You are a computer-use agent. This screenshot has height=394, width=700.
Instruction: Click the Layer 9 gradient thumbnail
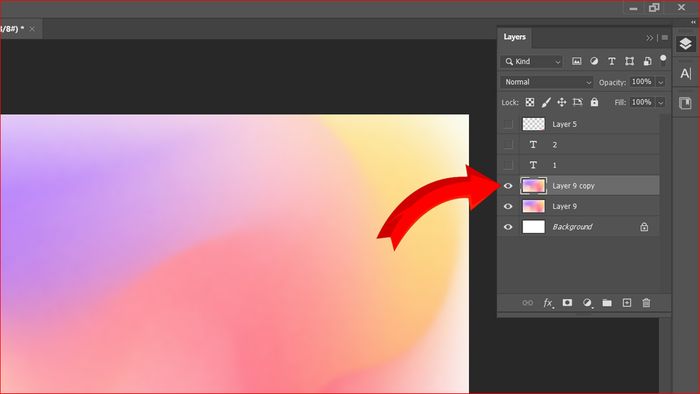pyautogui.click(x=533, y=206)
